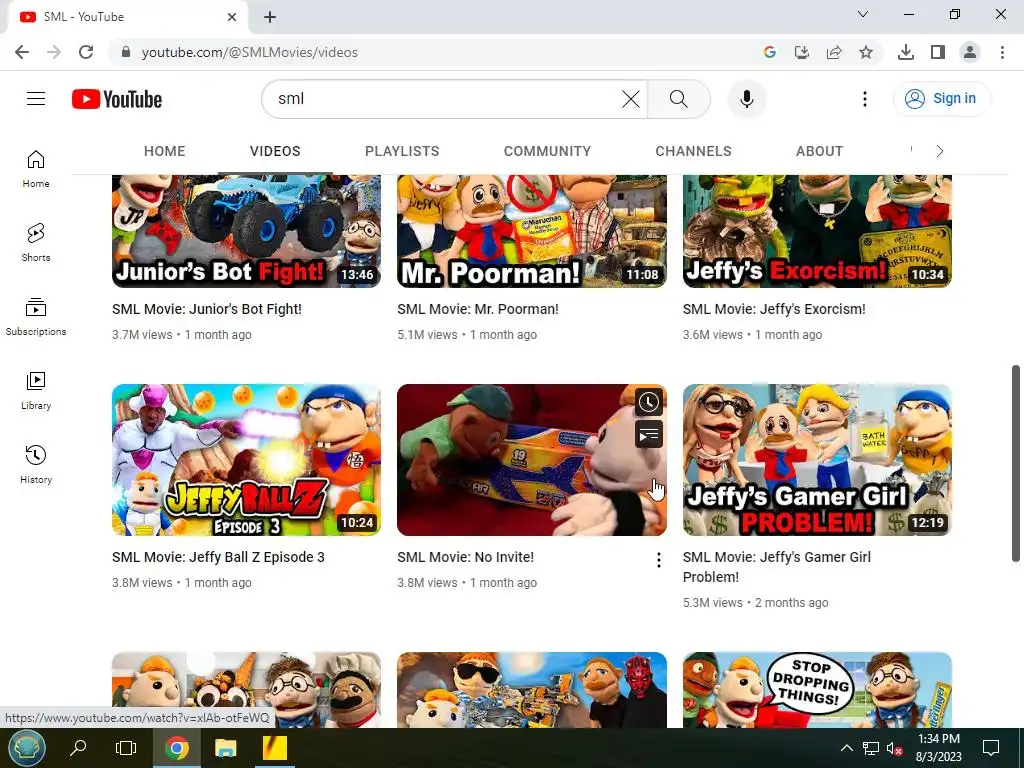This screenshot has width=1024, height=768.
Task: Open title SML Movie: Jeffy Ball Z Episode 3
Action: pyautogui.click(x=218, y=558)
